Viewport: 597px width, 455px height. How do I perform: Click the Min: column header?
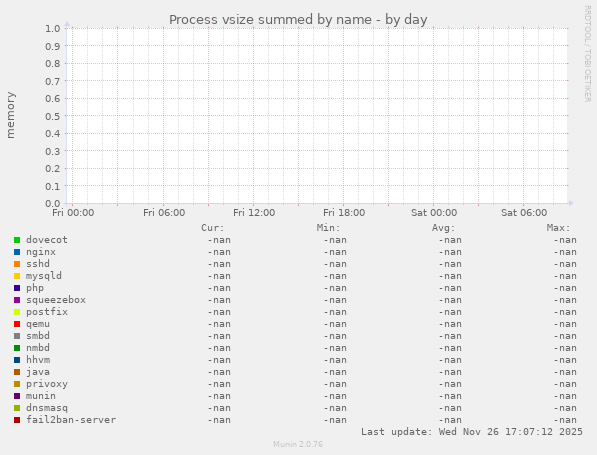(x=328, y=228)
